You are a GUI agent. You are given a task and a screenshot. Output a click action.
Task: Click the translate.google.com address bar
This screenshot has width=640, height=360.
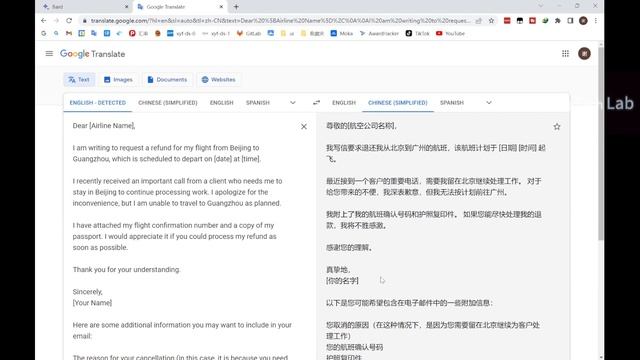click(x=280, y=20)
